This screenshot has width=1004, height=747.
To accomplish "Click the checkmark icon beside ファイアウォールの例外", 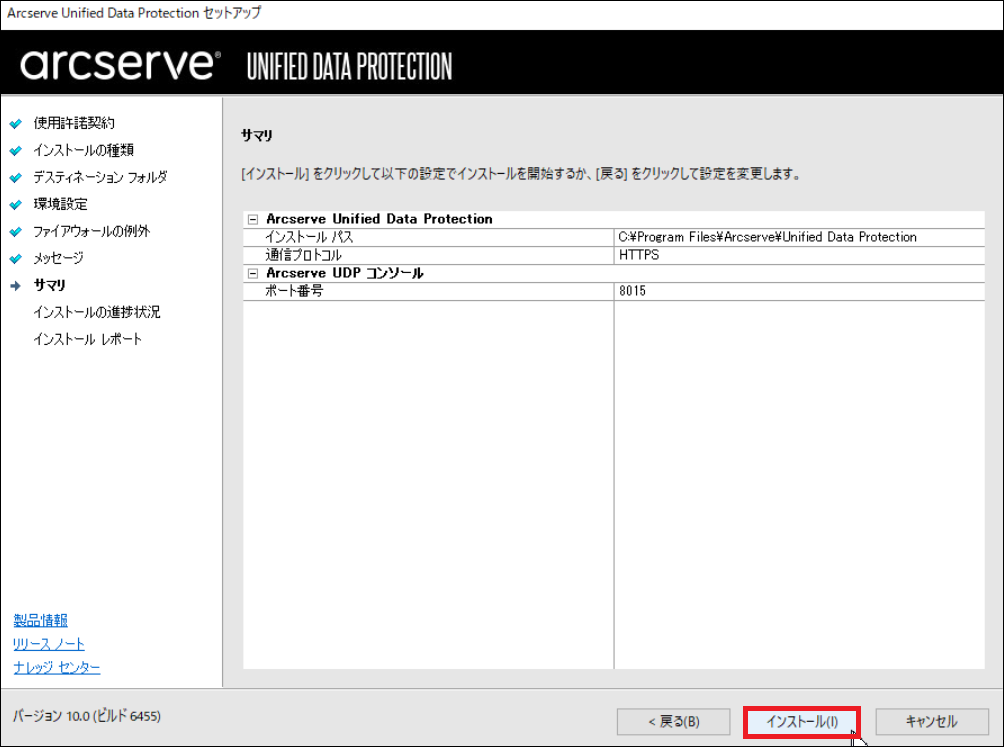I will (x=15, y=232).
